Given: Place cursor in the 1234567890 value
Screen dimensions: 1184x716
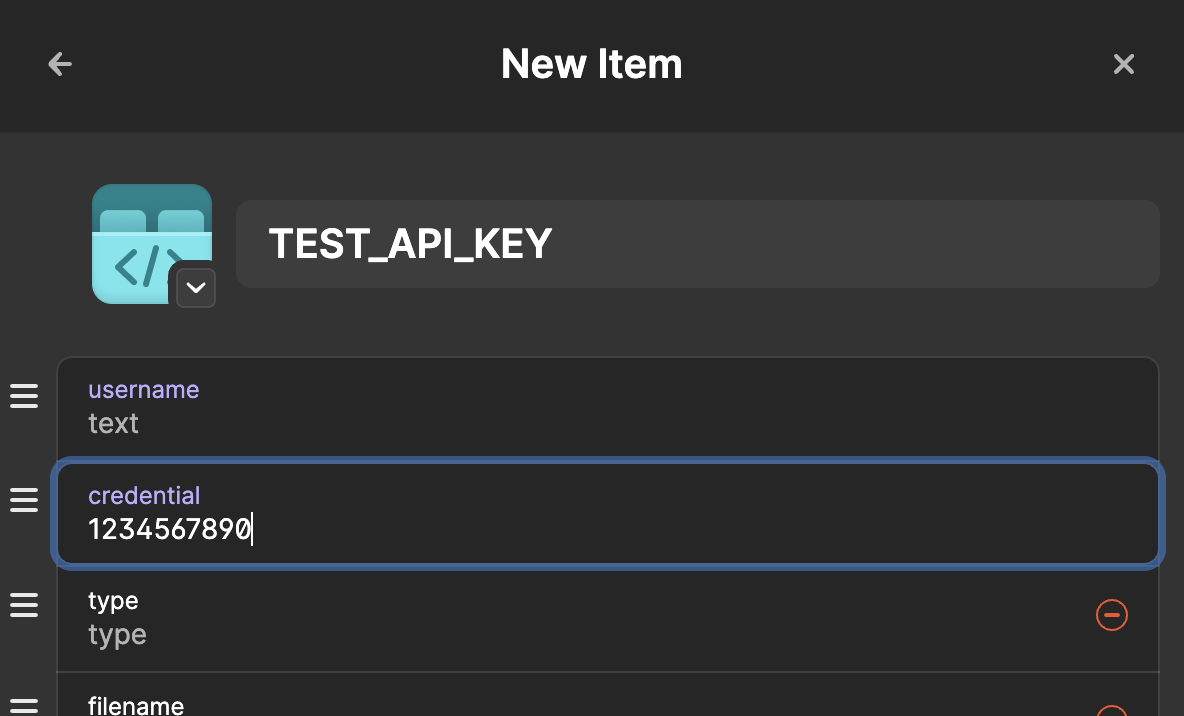Looking at the screenshot, I should tap(169, 530).
